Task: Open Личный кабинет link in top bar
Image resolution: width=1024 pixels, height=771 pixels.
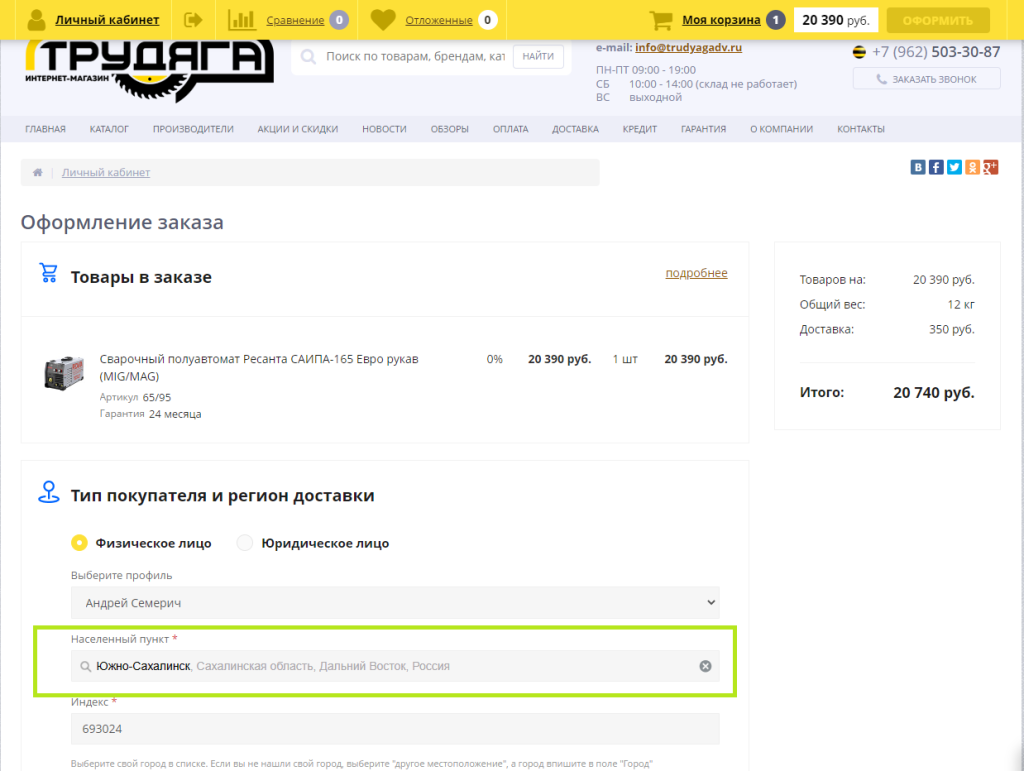Action: coord(107,20)
